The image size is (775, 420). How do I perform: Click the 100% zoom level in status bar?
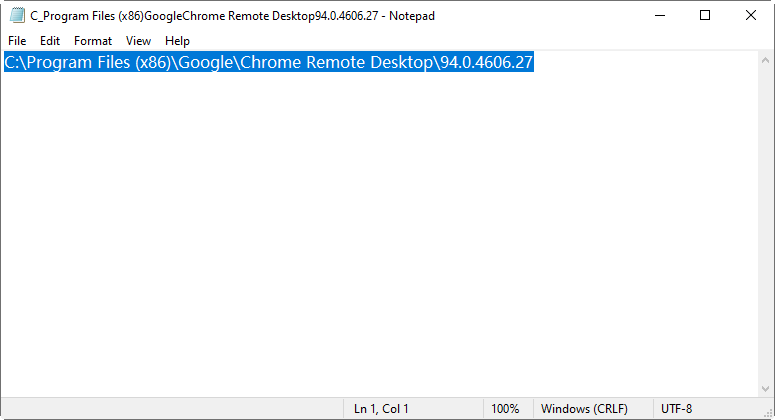pyautogui.click(x=505, y=409)
